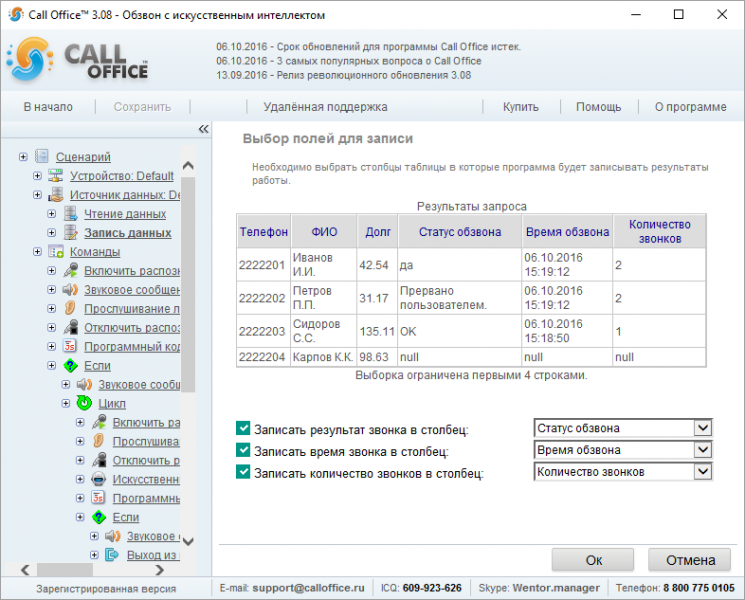This screenshot has height=600, width=745.
Task: Click table cell Прервано пользователем.
Action: point(459,298)
